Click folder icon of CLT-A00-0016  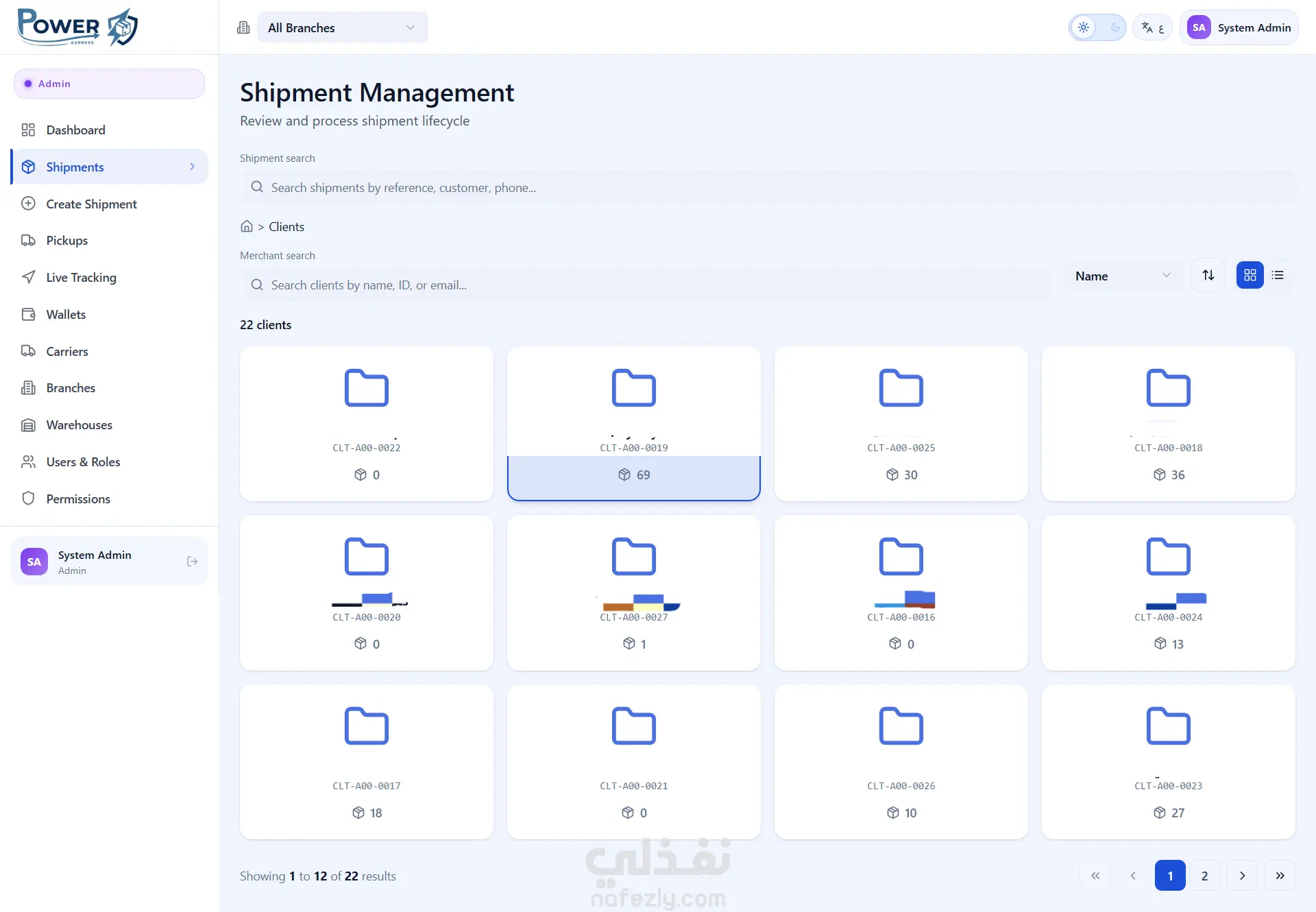coord(901,557)
